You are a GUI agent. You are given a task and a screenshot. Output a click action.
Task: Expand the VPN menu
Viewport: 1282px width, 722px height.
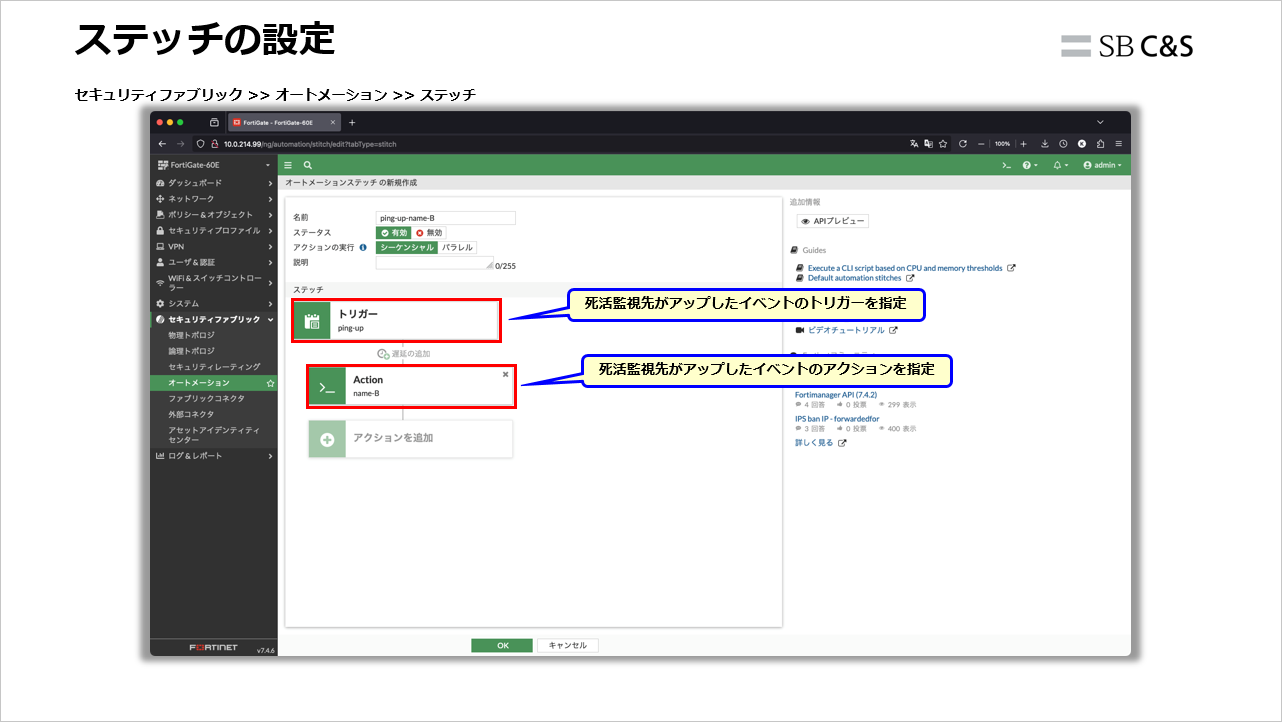coord(213,246)
